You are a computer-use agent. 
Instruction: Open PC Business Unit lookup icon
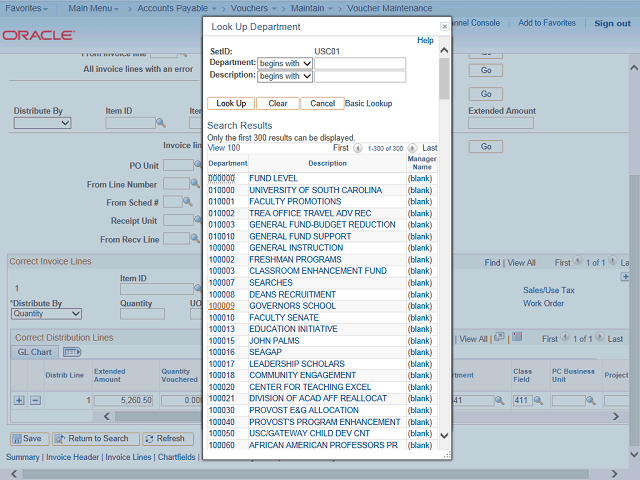click(590, 400)
